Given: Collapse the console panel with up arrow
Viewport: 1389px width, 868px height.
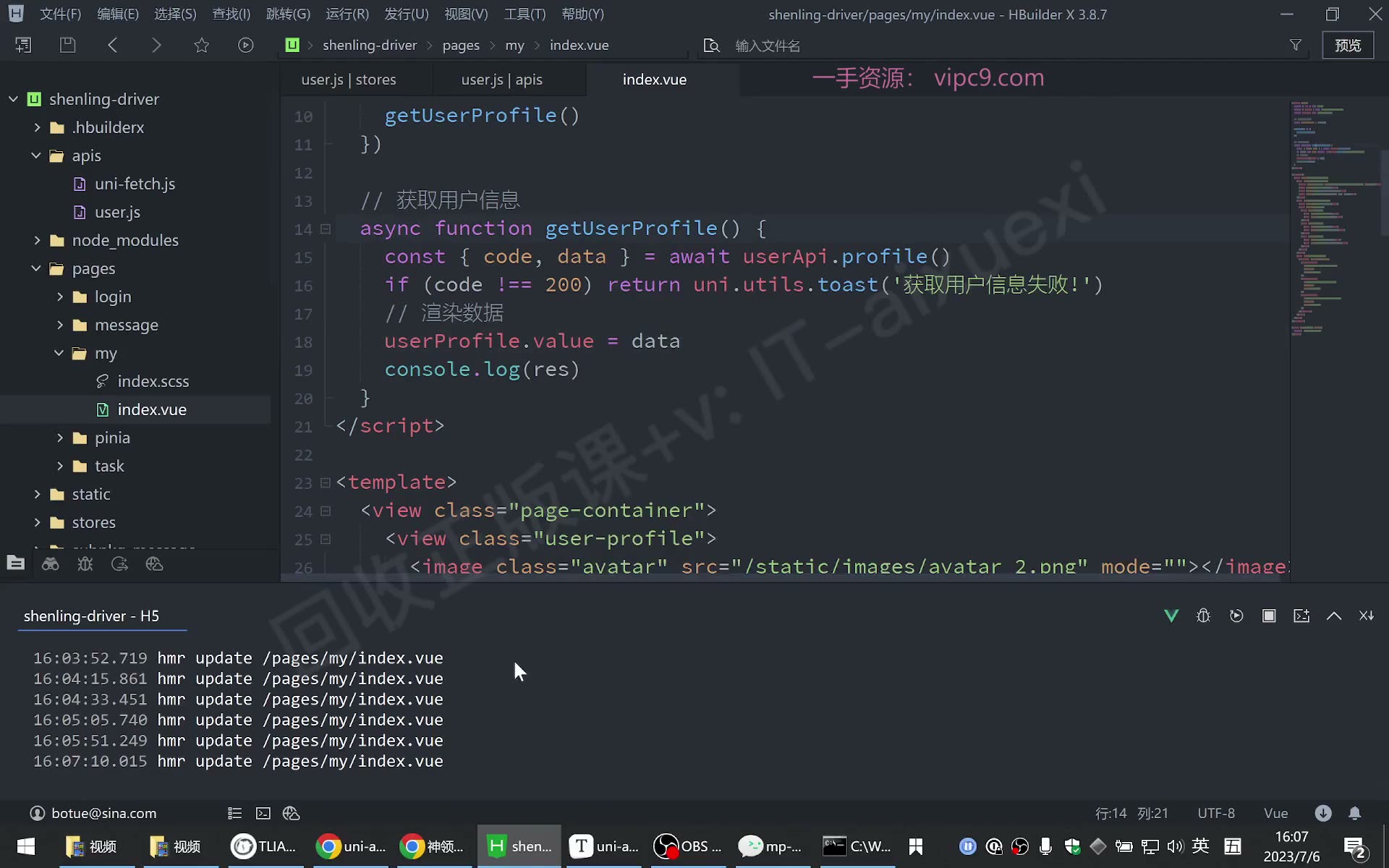Looking at the screenshot, I should (x=1334, y=616).
